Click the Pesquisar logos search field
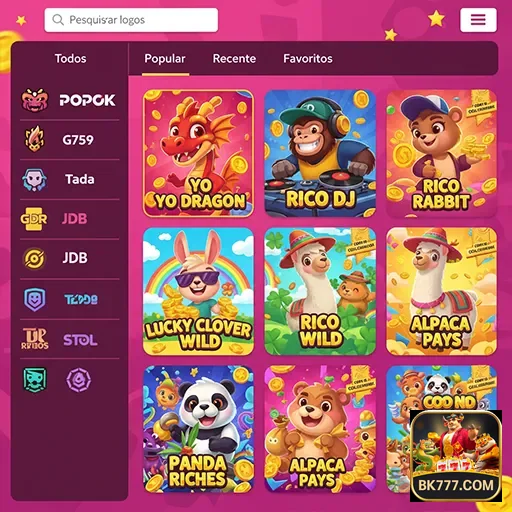512x512 pixels. point(131,20)
